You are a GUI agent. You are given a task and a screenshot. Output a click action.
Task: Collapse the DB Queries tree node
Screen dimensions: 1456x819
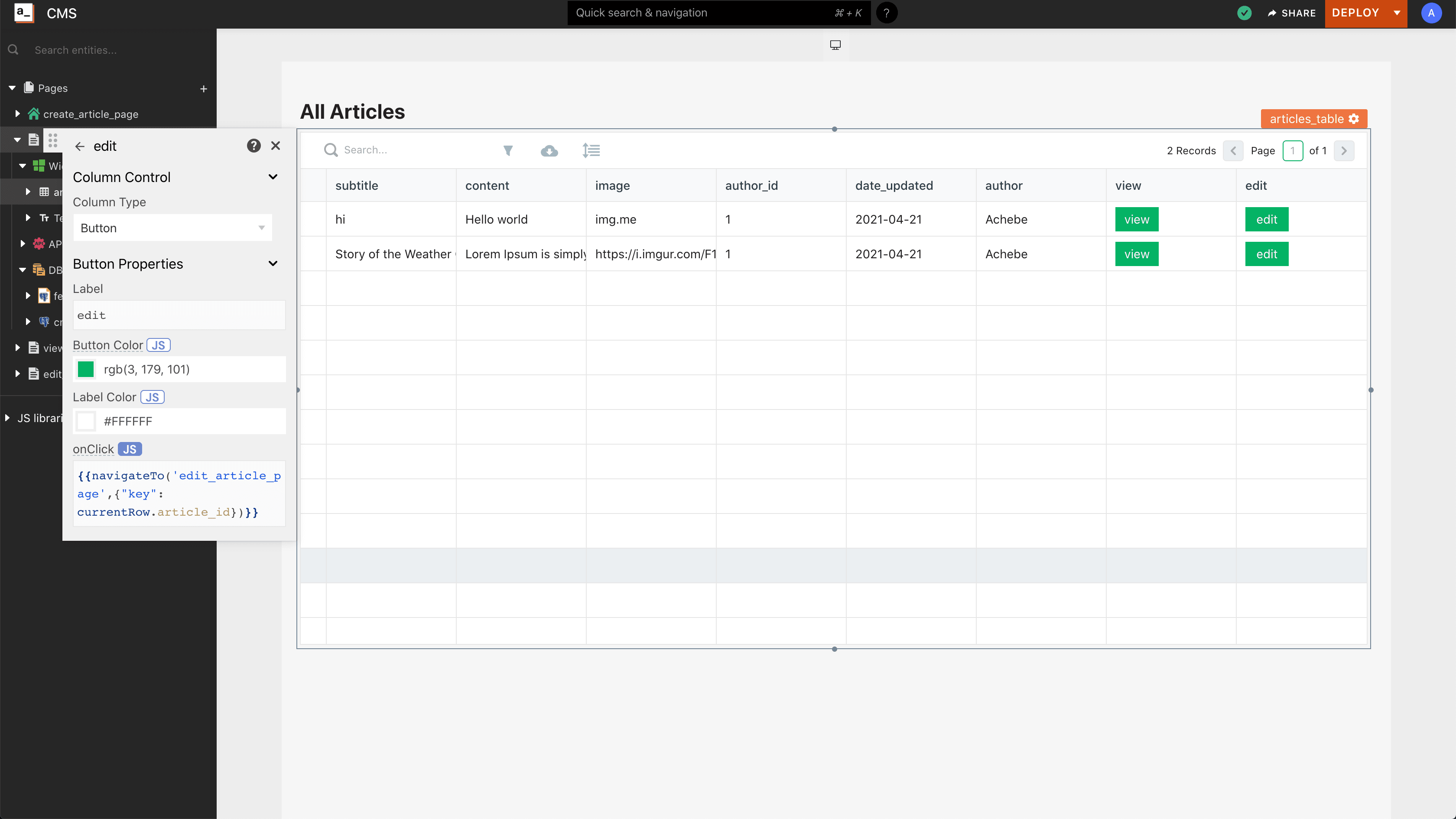click(x=23, y=270)
